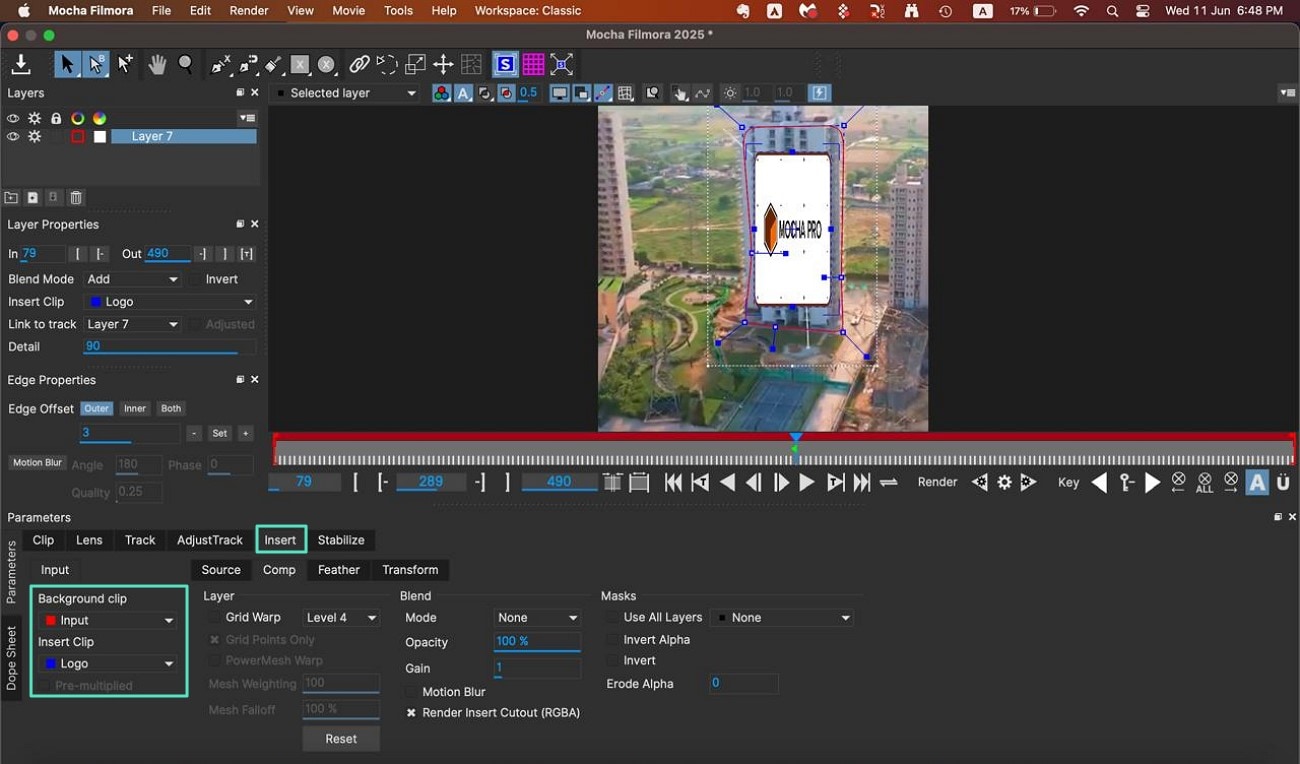Click the Reset button

[x=341, y=739]
